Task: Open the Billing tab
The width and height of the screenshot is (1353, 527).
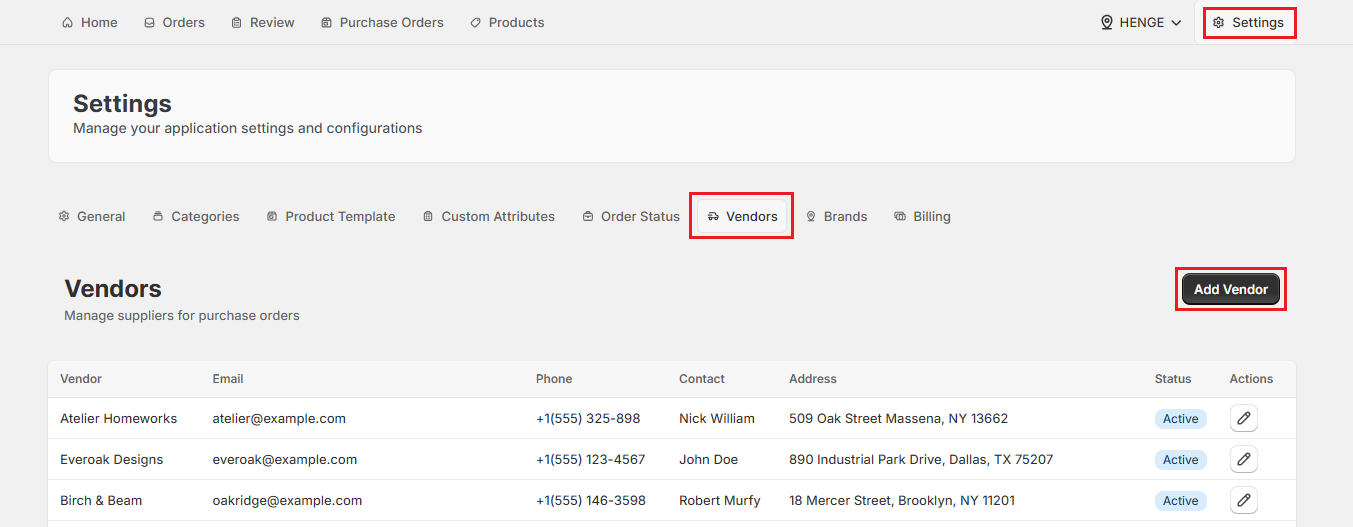Action: pyautogui.click(x=922, y=216)
